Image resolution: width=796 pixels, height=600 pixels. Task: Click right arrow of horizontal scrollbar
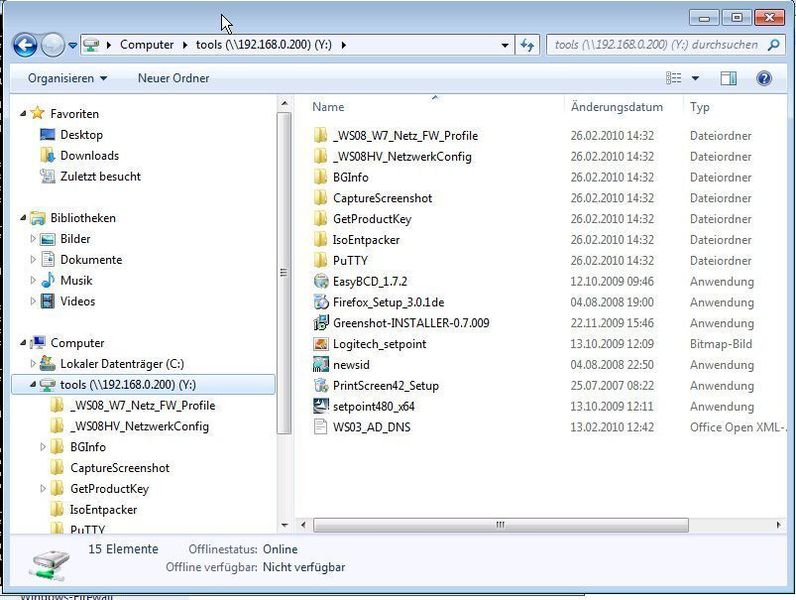click(778, 525)
